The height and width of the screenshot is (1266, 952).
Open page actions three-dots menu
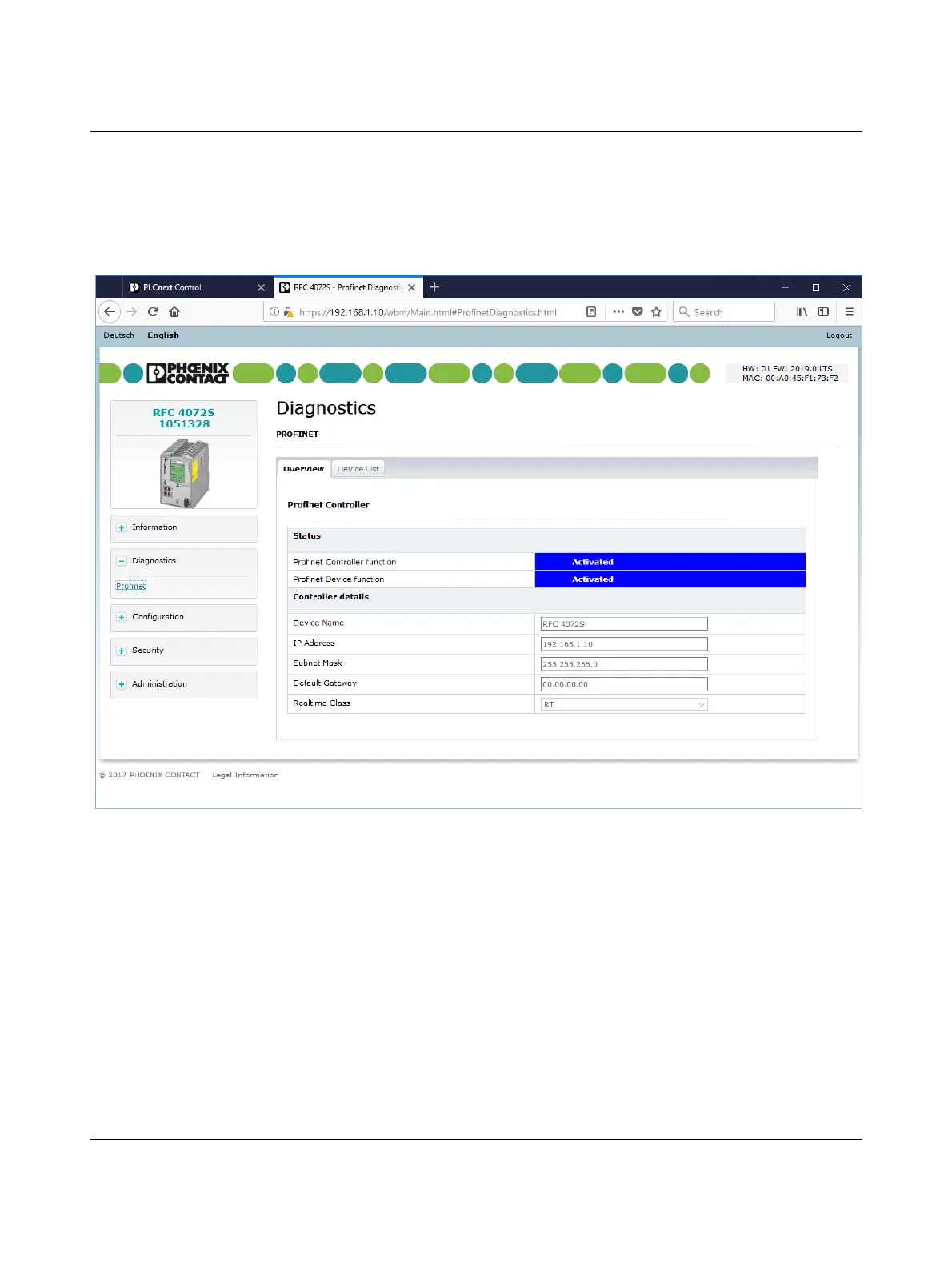618,312
